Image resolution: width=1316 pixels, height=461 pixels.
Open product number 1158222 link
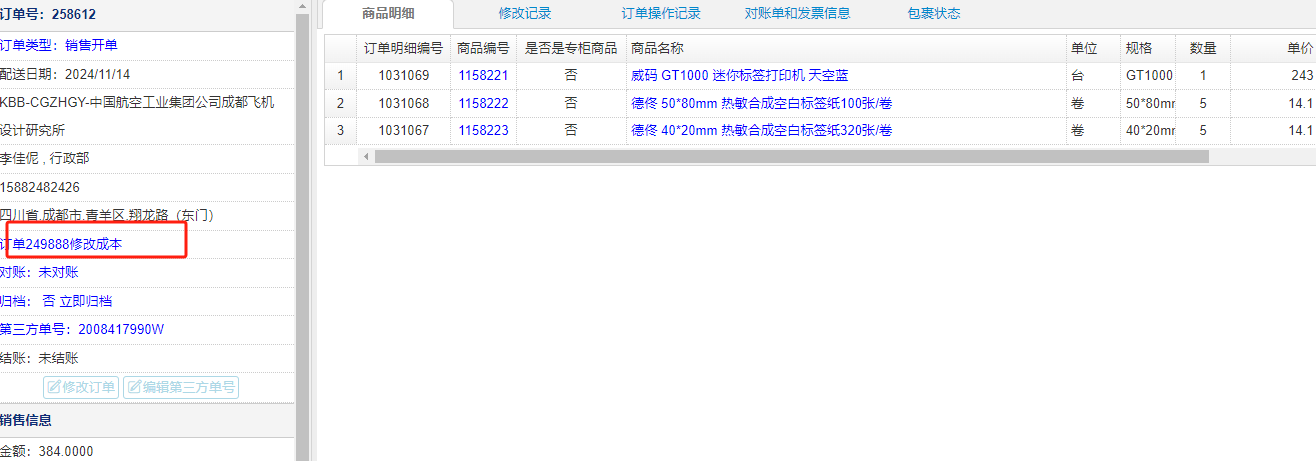tap(483, 103)
